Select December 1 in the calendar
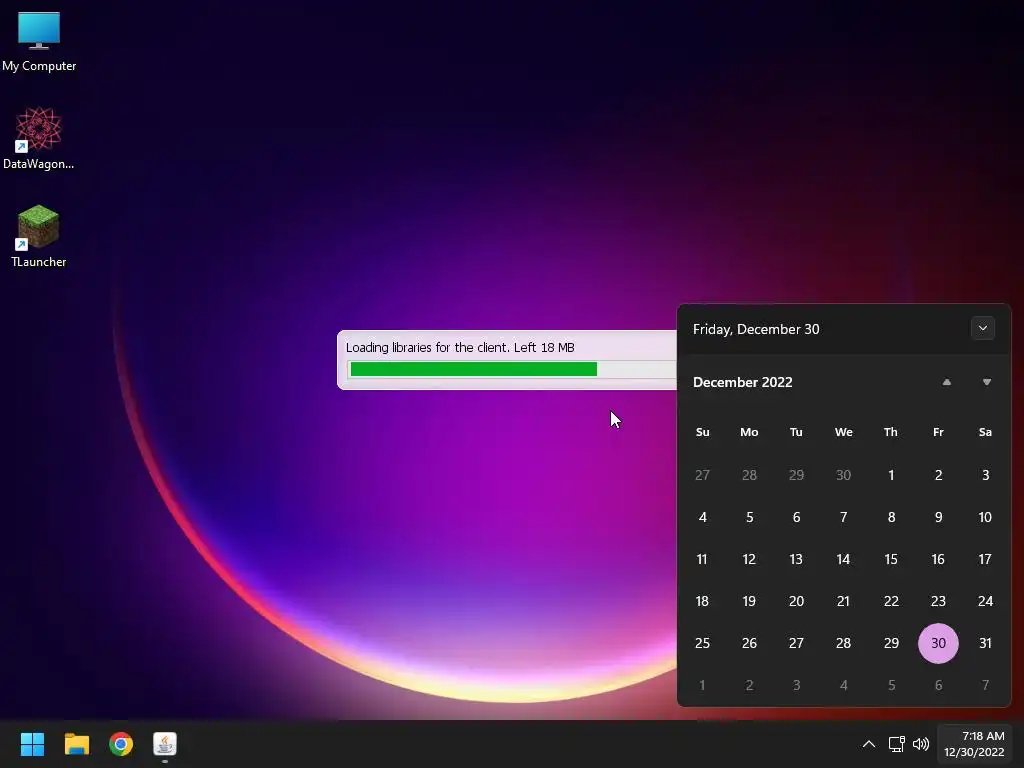1024x768 pixels. tap(891, 475)
